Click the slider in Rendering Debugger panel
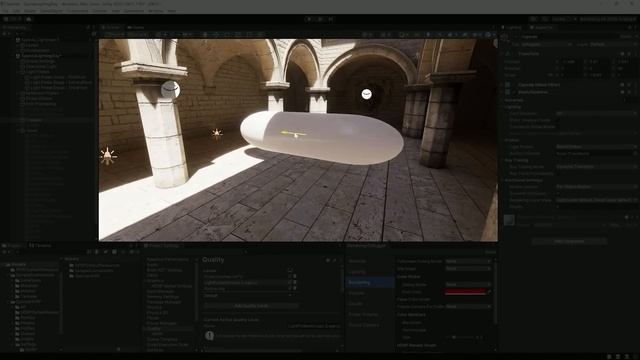Image resolution: width=640 pixels, height=360 pixels. click(x=461, y=338)
